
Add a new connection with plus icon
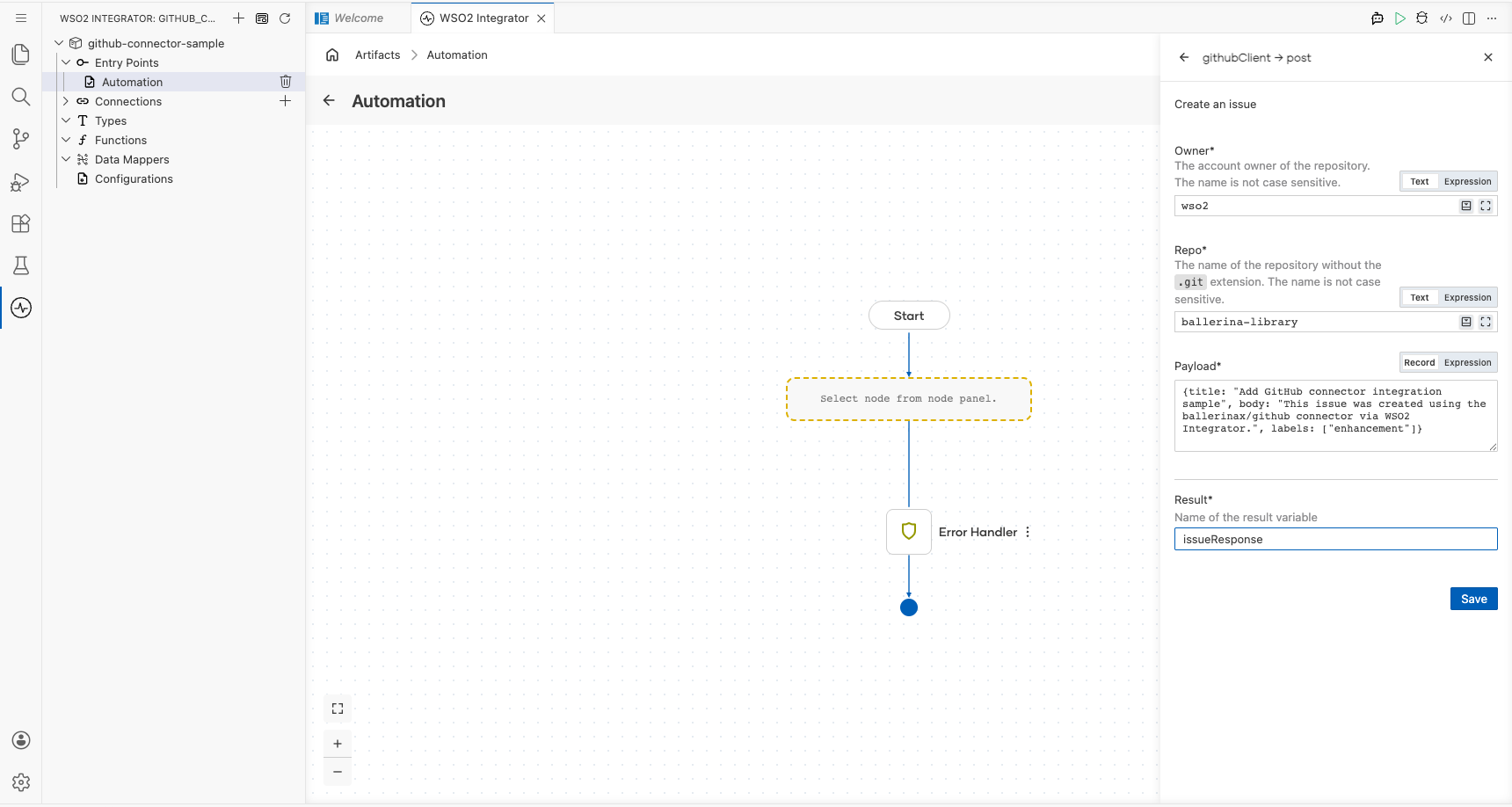click(x=286, y=101)
